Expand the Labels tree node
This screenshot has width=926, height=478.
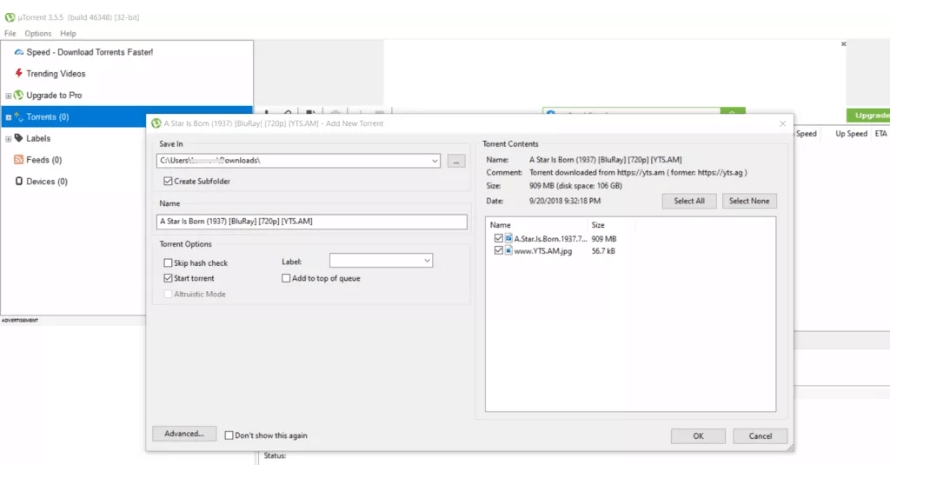tap(7, 138)
